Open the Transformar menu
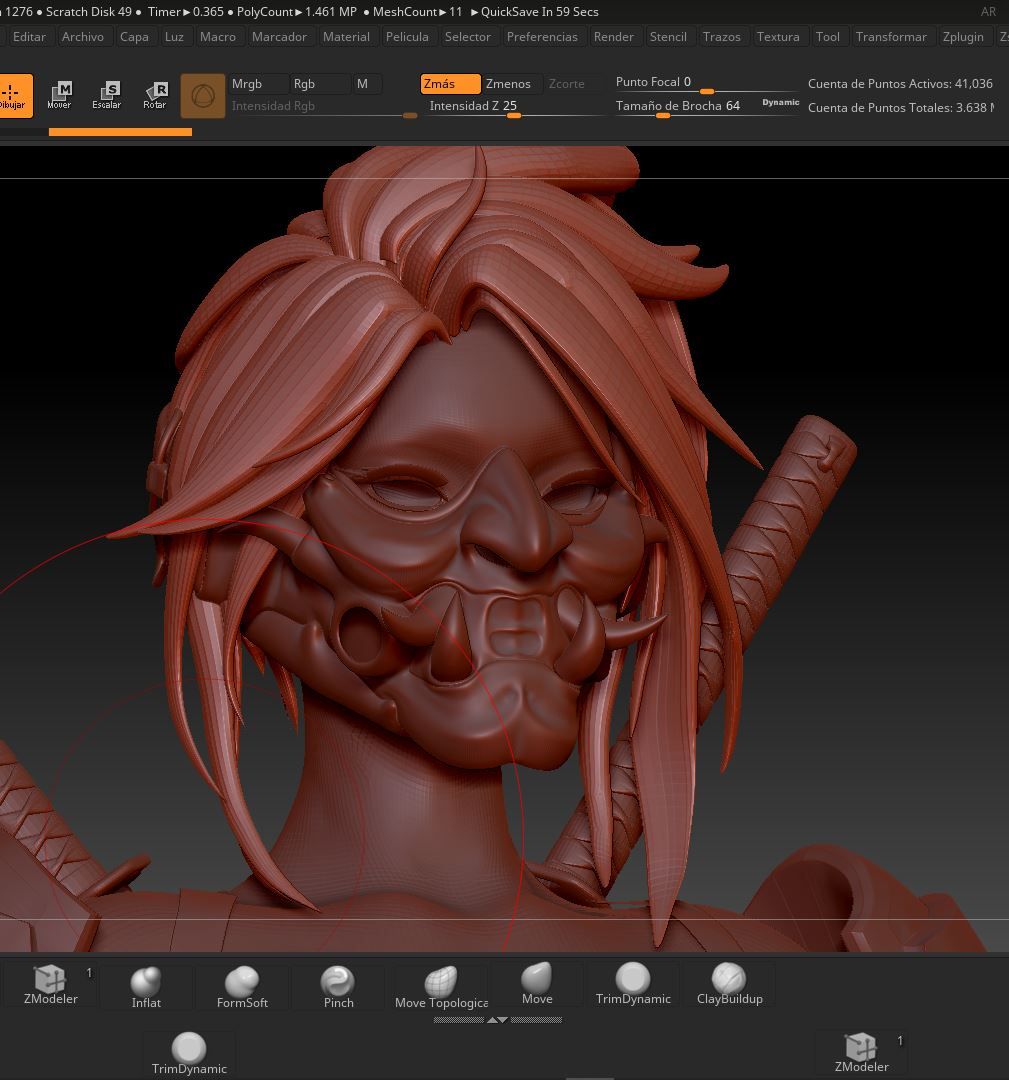Image resolution: width=1009 pixels, height=1080 pixels. coord(891,37)
